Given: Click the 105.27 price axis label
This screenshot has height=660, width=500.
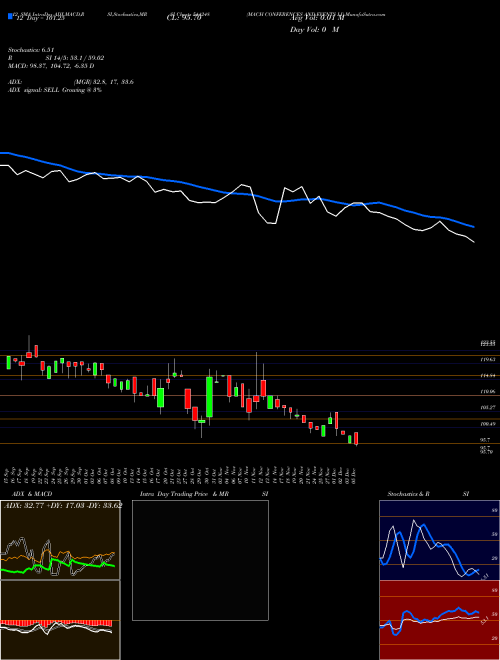Looking at the screenshot, I should tap(488, 408).
